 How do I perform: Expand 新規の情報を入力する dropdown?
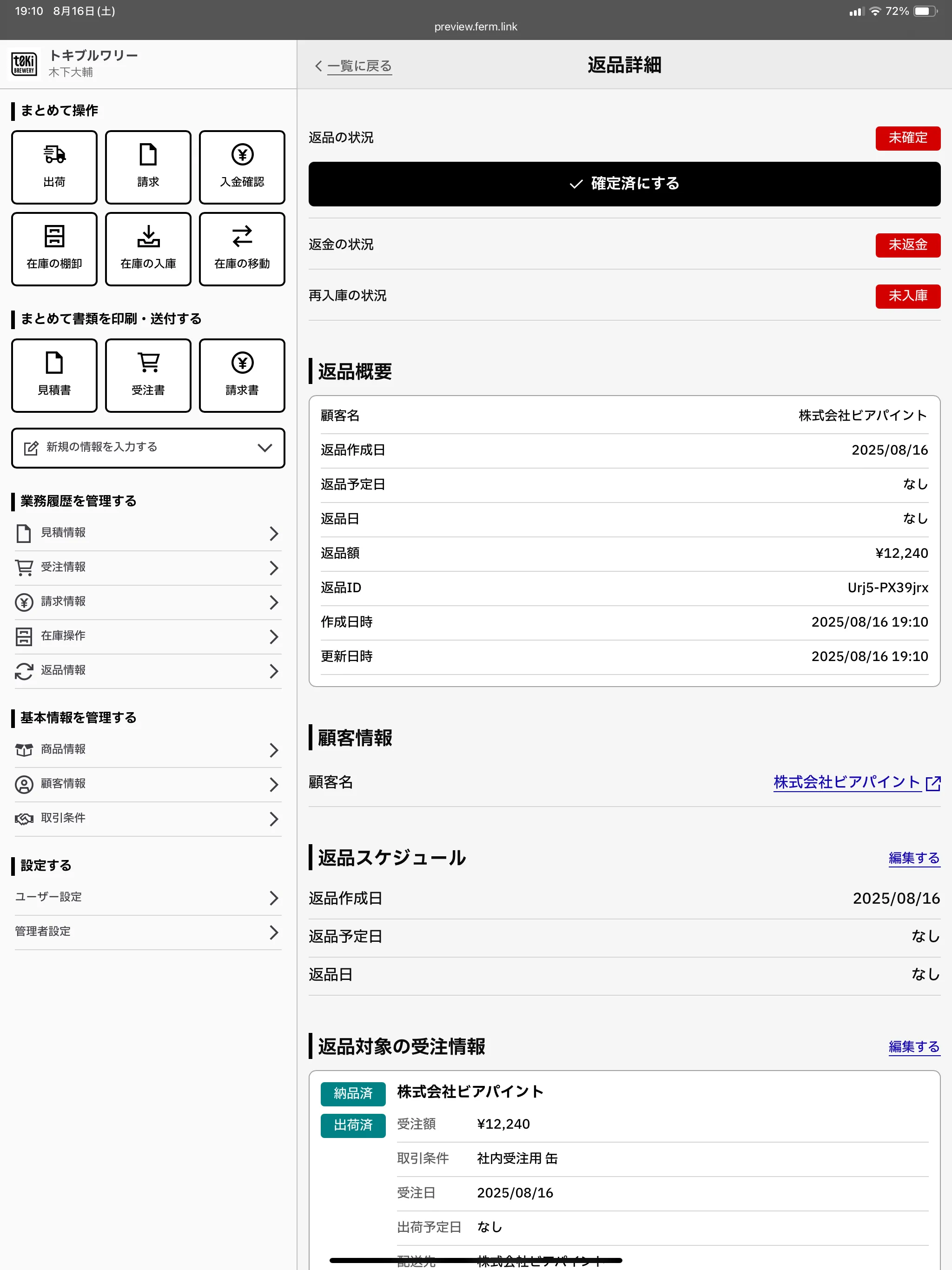[147, 447]
